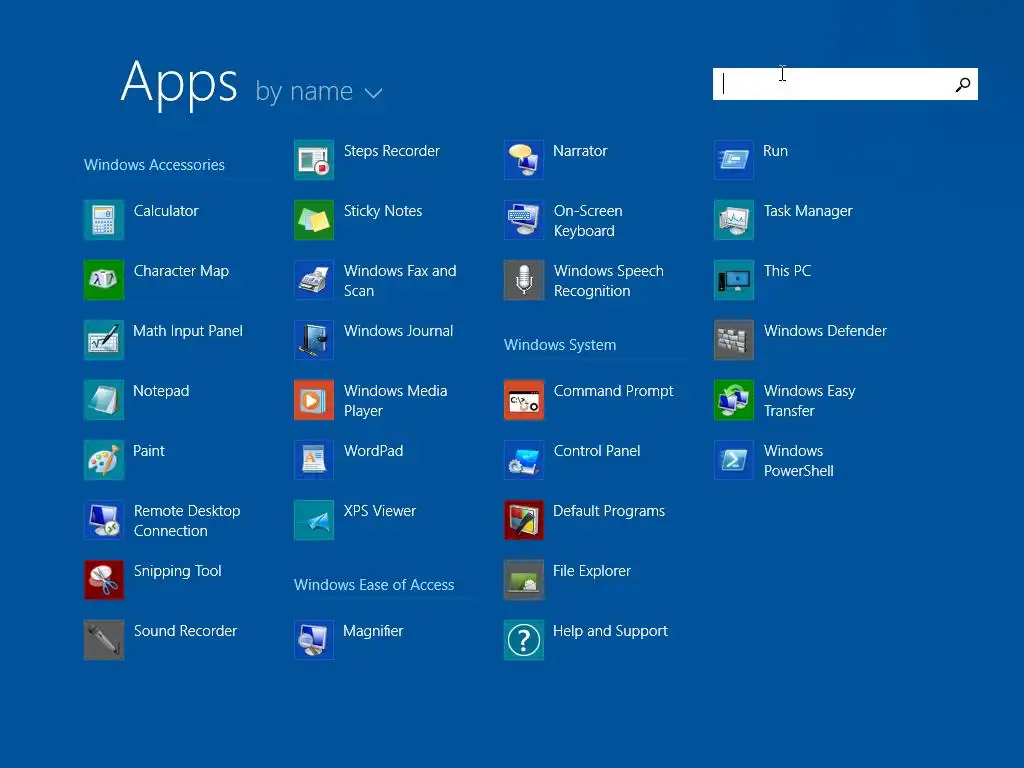Viewport: 1024px width, 768px height.
Task: Click the 'Control Panel' text label
Action: (x=597, y=451)
